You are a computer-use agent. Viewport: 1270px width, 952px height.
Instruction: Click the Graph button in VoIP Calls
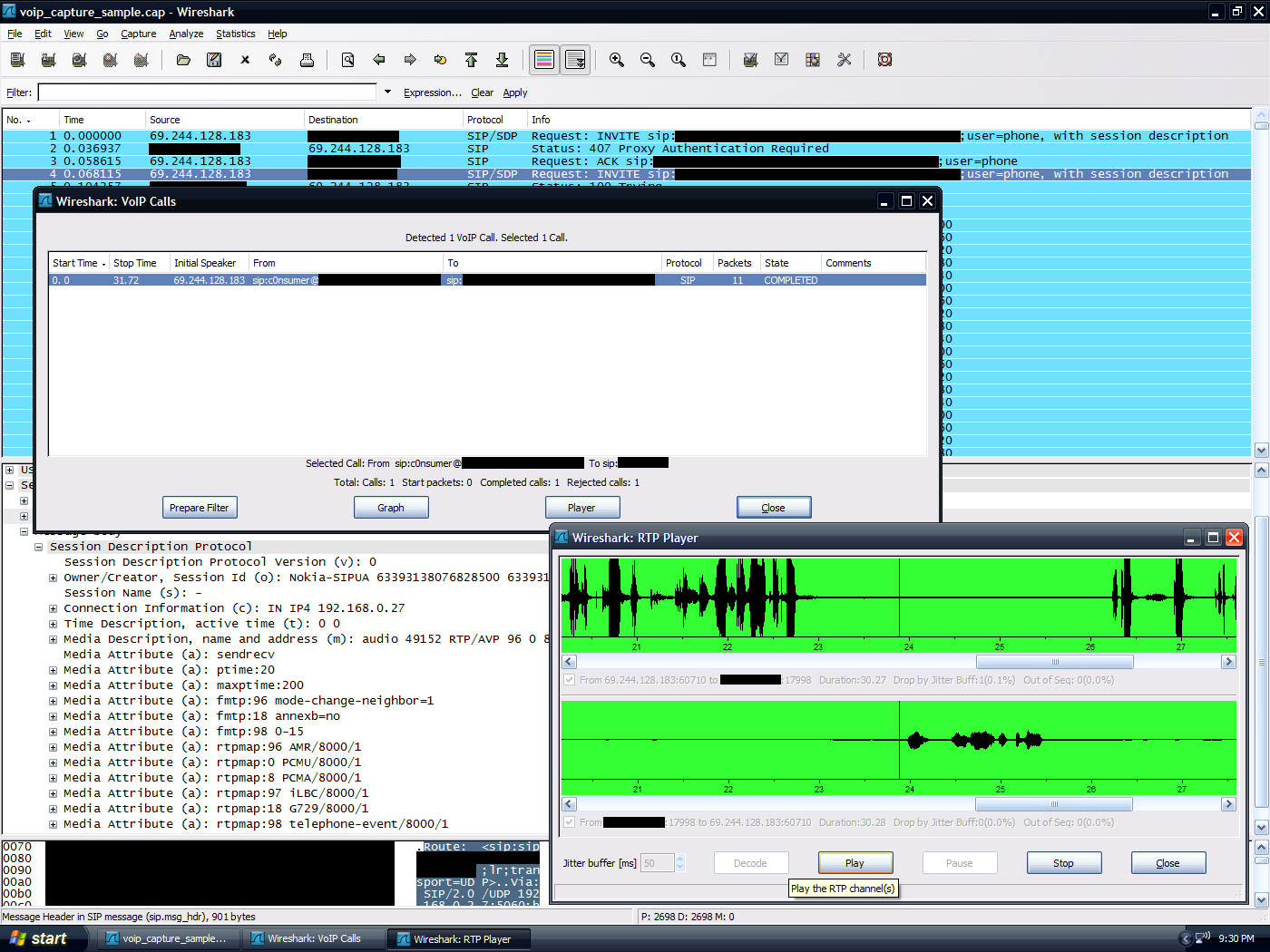pos(391,508)
